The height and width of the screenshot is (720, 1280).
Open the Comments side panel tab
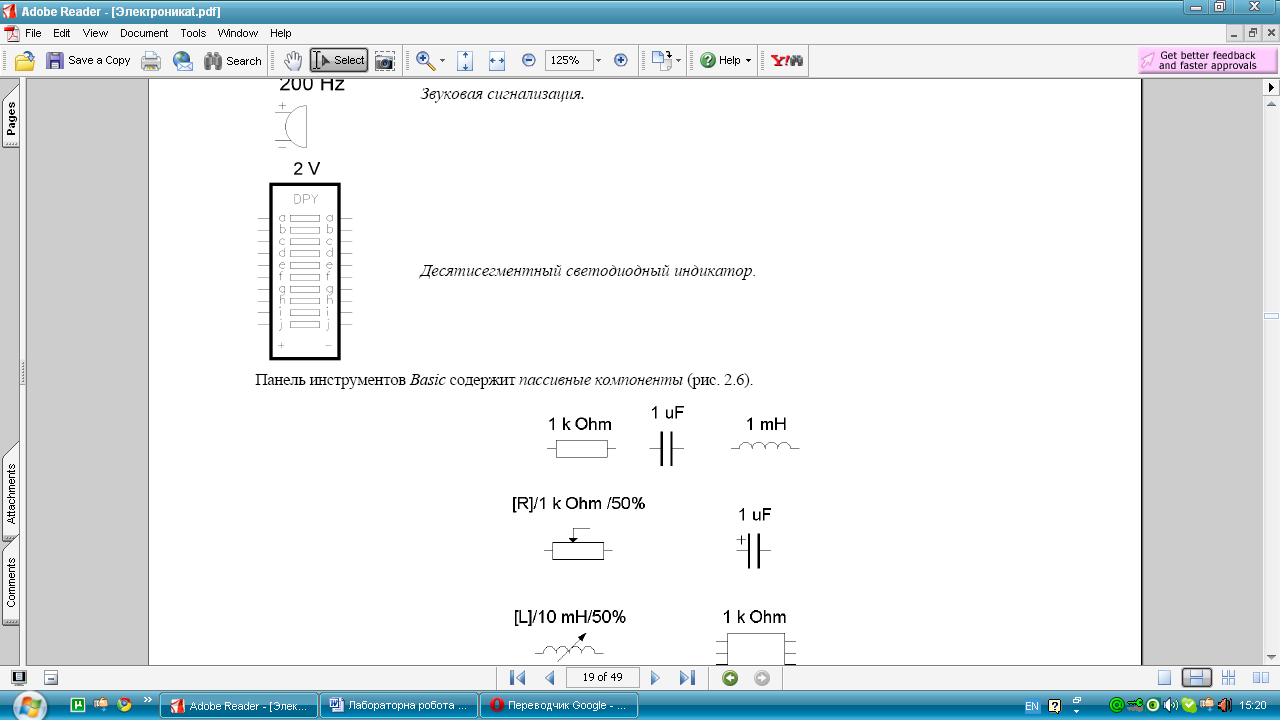(11, 583)
